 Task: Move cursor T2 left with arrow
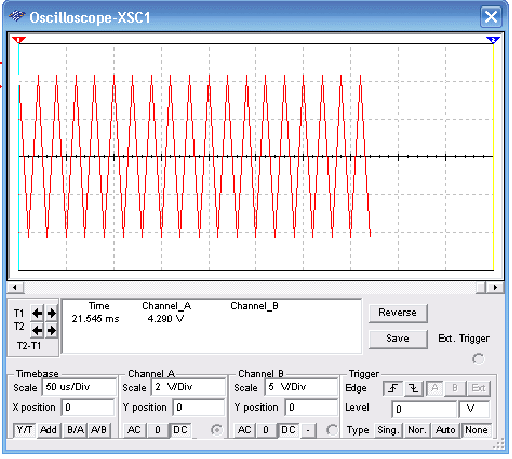pos(37,330)
